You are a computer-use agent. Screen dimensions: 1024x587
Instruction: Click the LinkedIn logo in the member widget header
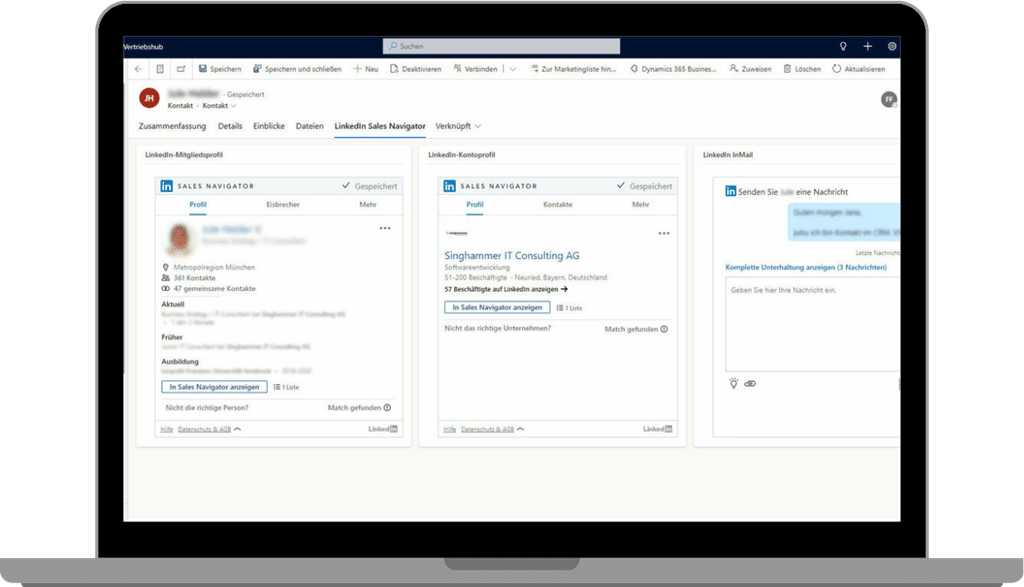[167, 186]
